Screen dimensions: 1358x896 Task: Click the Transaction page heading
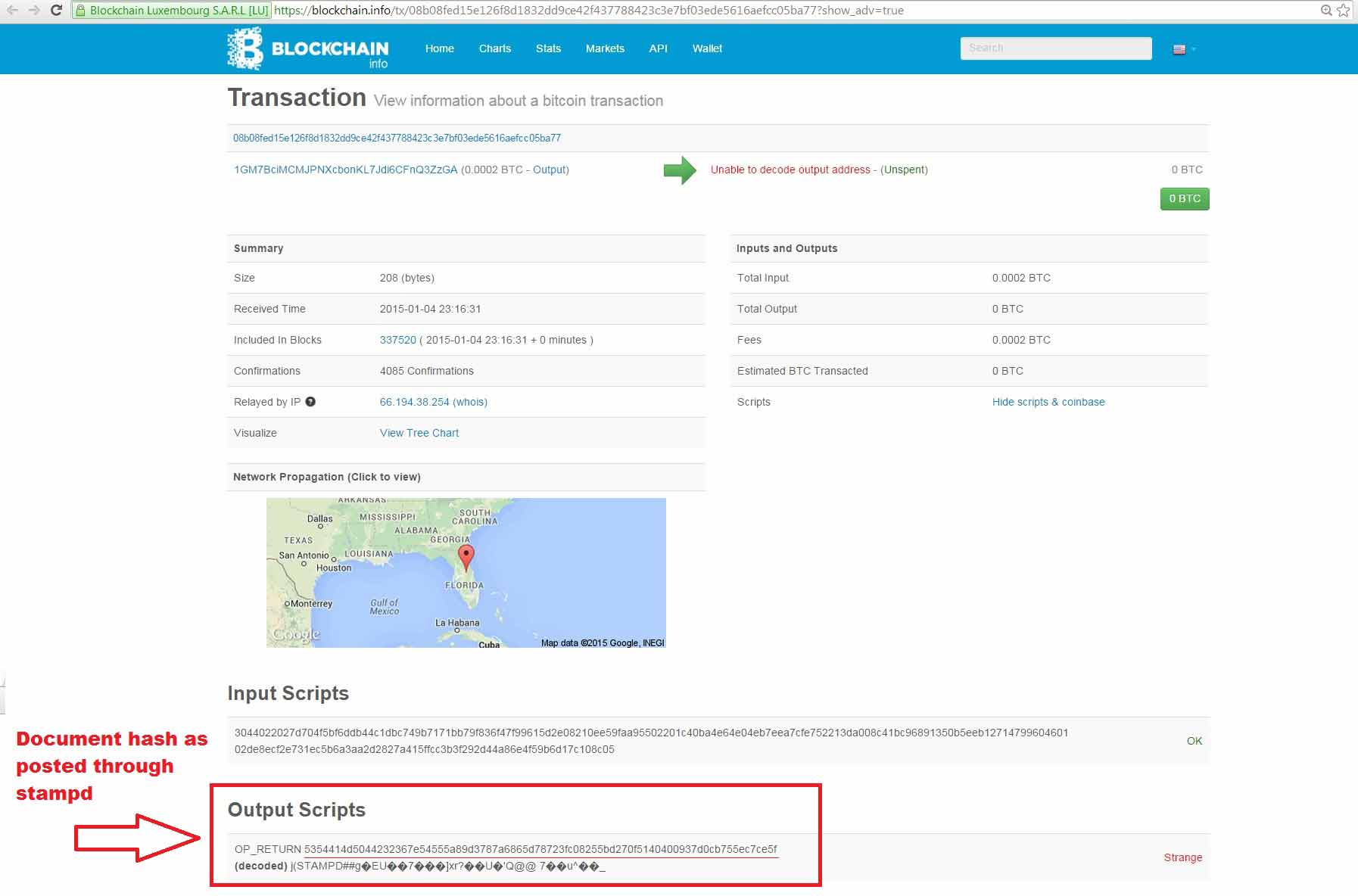(x=297, y=98)
